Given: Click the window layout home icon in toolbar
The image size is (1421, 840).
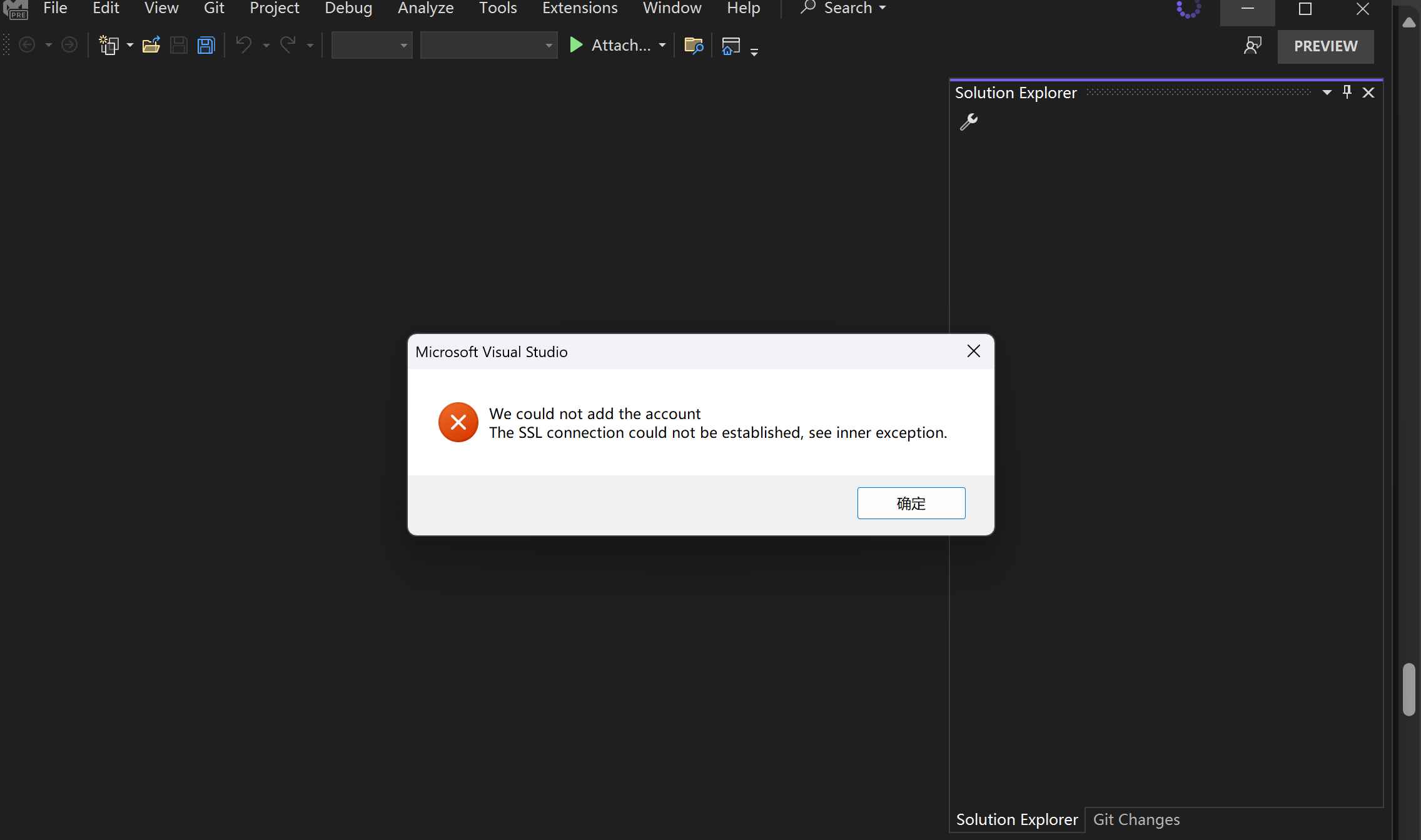Looking at the screenshot, I should point(731,46).
